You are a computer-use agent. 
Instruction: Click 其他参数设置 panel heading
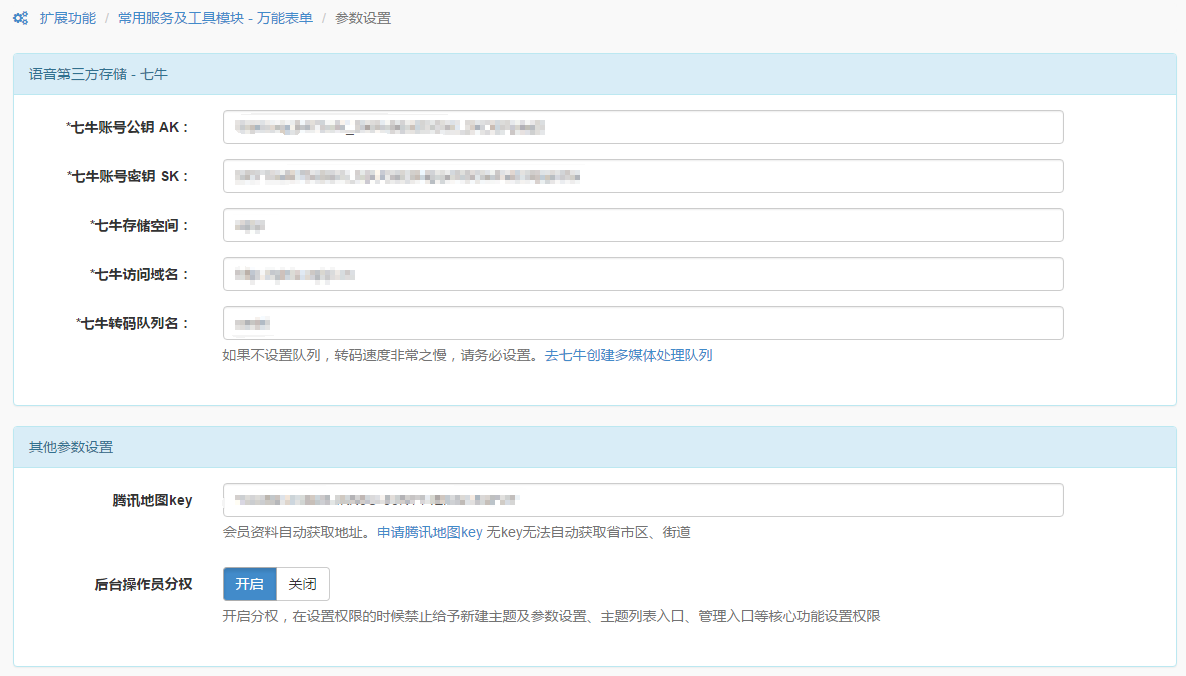click(71, 447)
